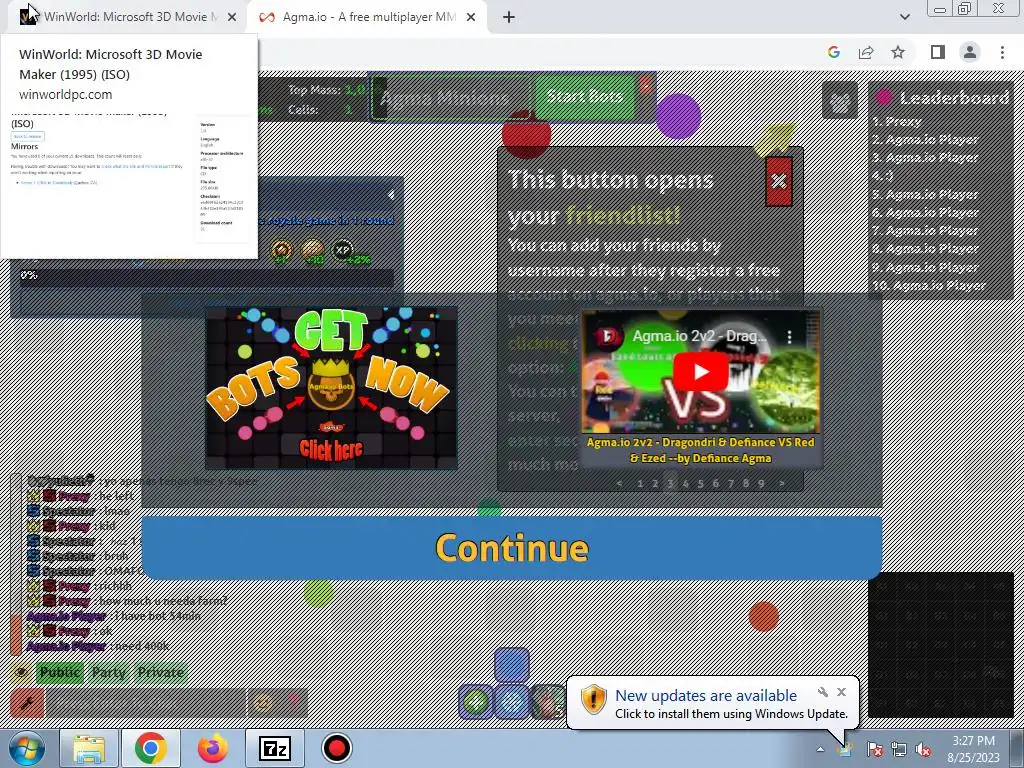Image resolution: width=1024 pixels, height=768 pixels.
Task: Click the muted volume tray icon
Action: [x=923, y=749]
